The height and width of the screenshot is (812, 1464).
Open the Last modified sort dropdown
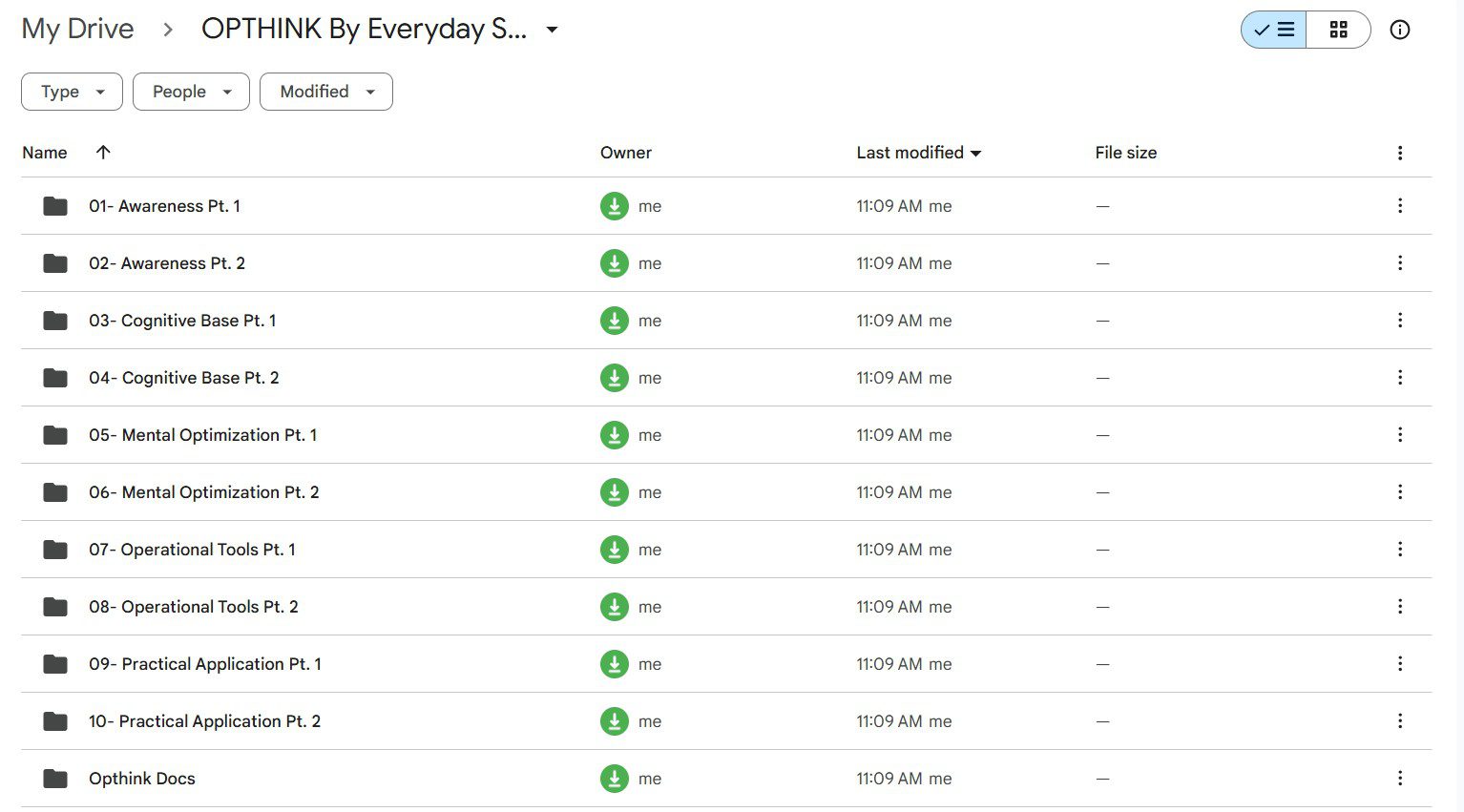tap(975, 153)
